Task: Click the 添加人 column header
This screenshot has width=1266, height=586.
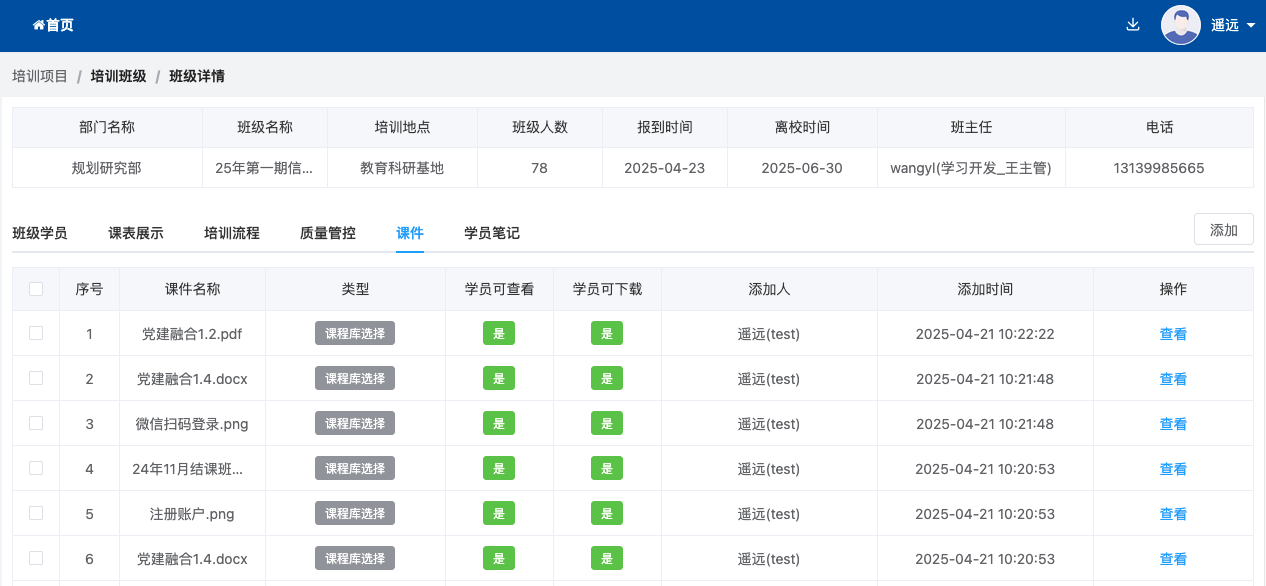Action: coord(769,289)
